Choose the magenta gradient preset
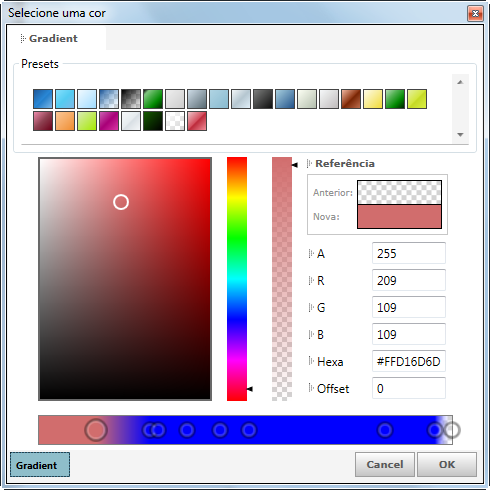Screen dimensions: 490x490 (109, 121)
